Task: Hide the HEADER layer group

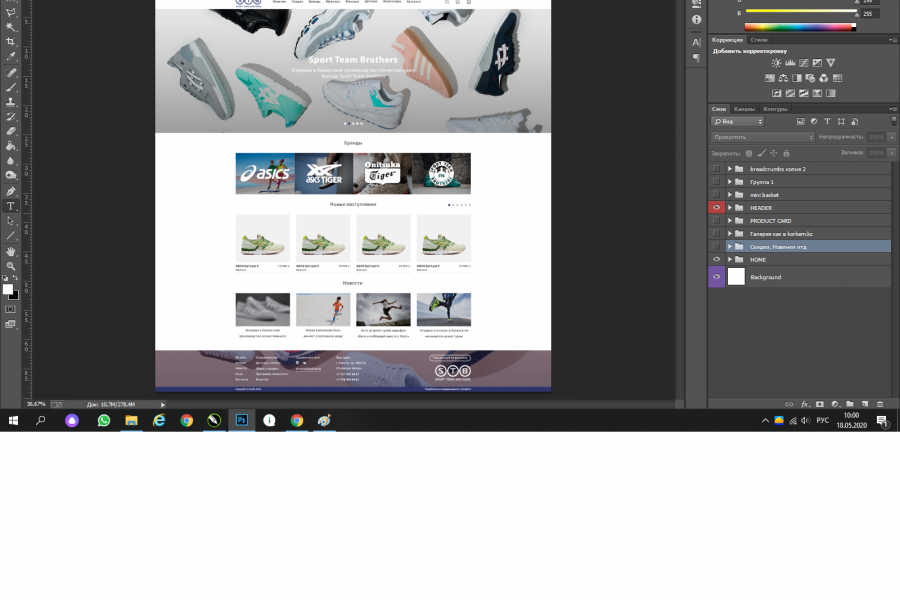Action: pyautogui.click(x=716, y=208)
